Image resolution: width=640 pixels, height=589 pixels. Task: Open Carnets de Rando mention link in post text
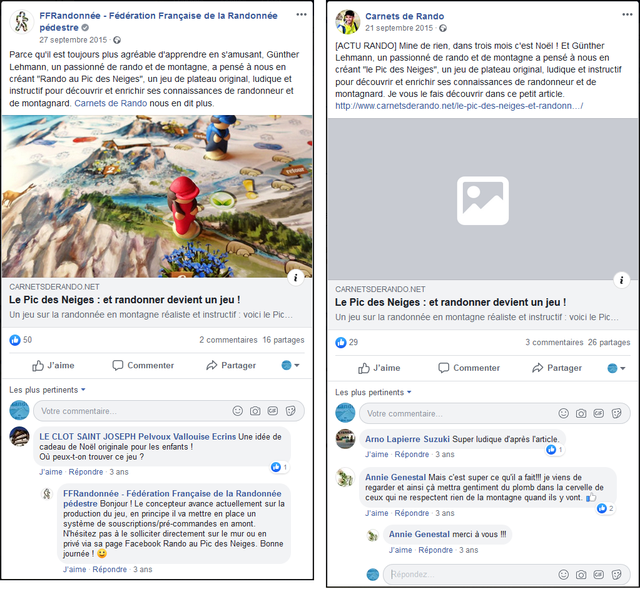(x=111, y=103)
